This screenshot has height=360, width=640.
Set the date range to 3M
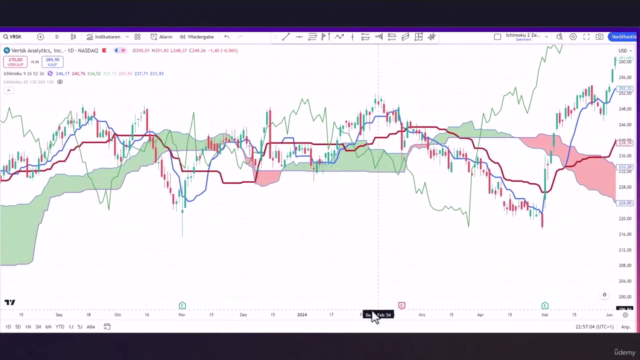[x=38, y=327]
